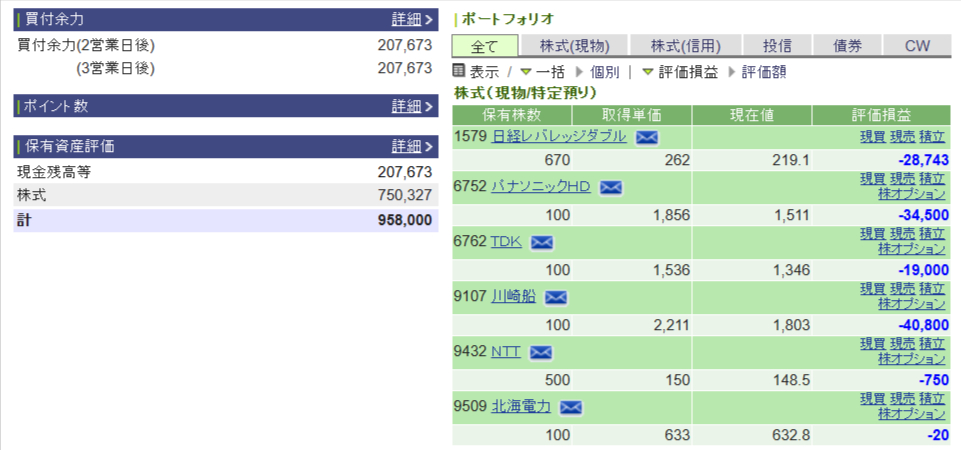Click the mail icon beside 日経レバレッジダブル
This screenshot has height=450, width=961.
[647, 137]
